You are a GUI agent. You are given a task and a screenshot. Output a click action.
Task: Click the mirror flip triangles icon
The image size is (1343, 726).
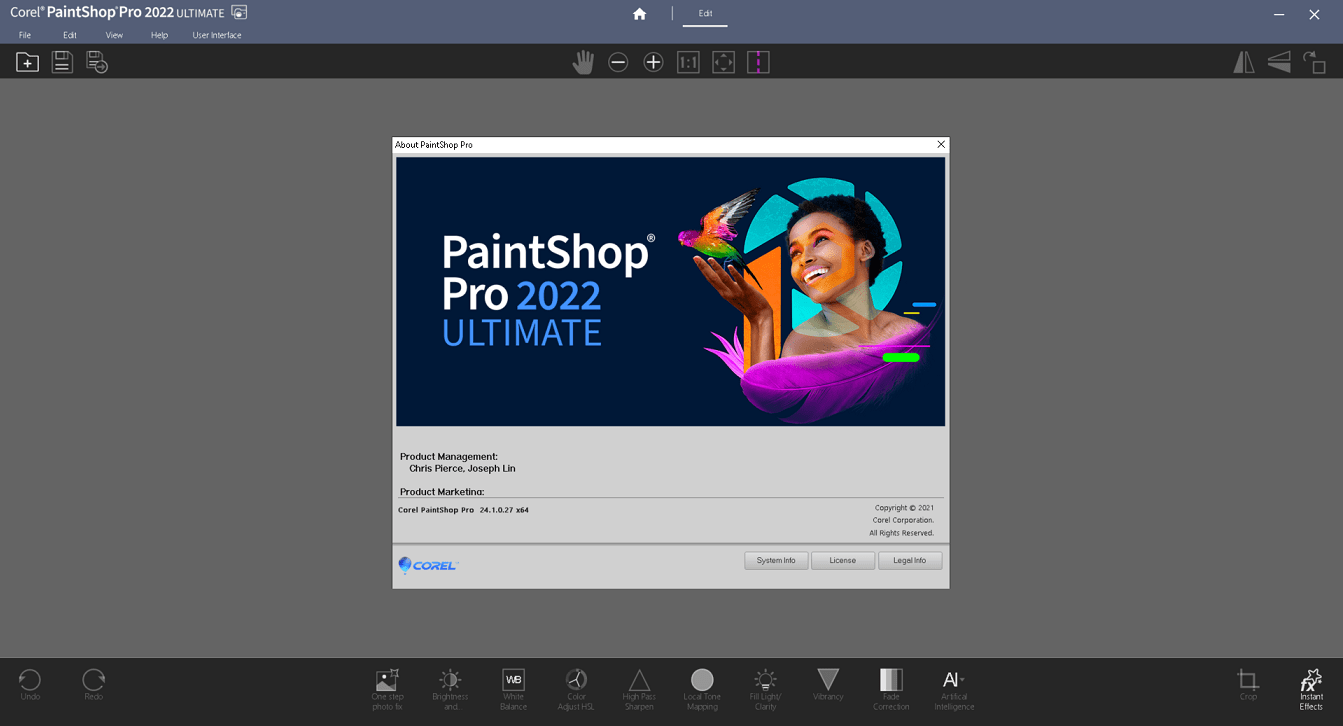(1244, 62)
